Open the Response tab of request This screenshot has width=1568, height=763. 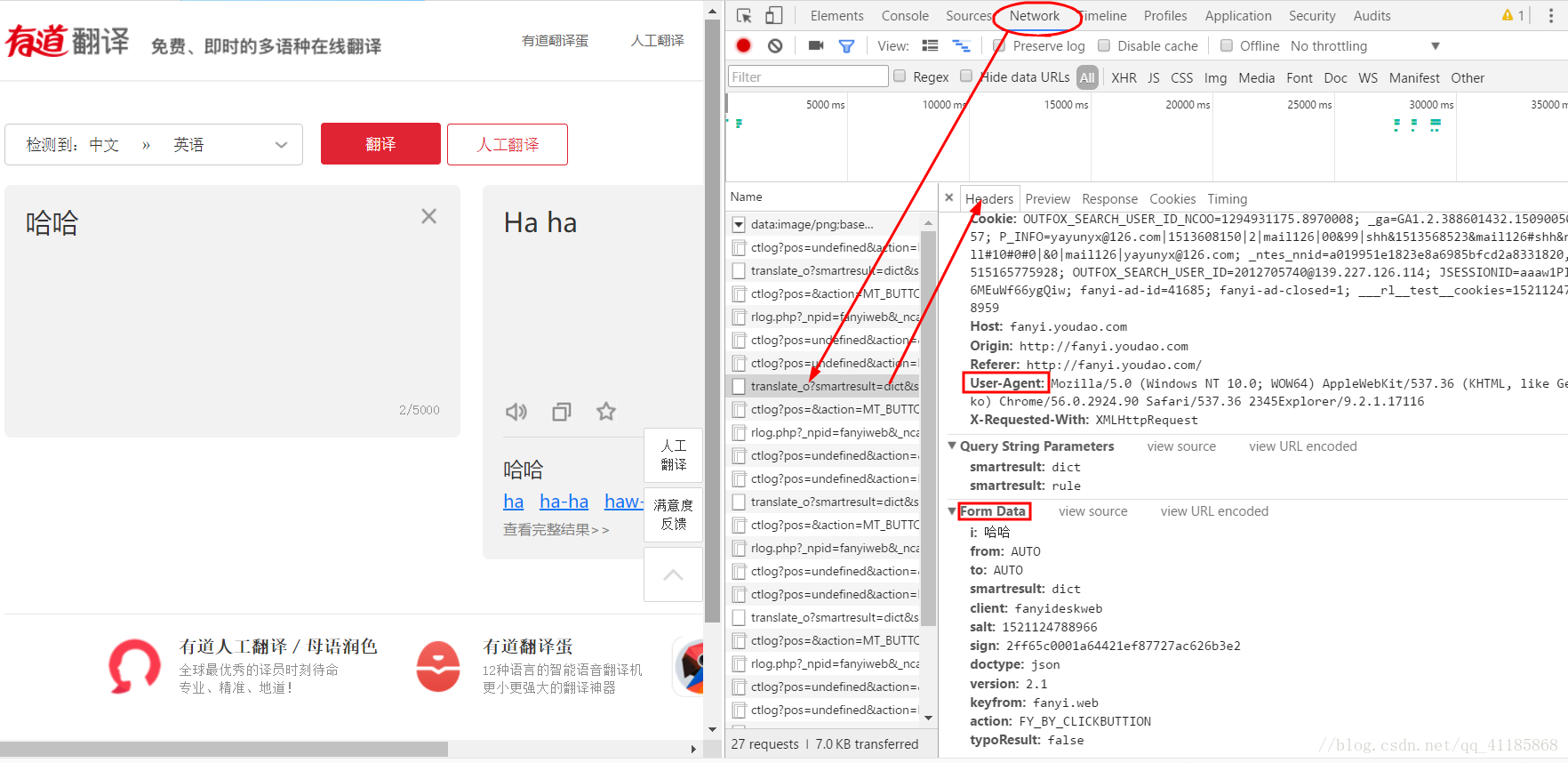pos(1109,198)
